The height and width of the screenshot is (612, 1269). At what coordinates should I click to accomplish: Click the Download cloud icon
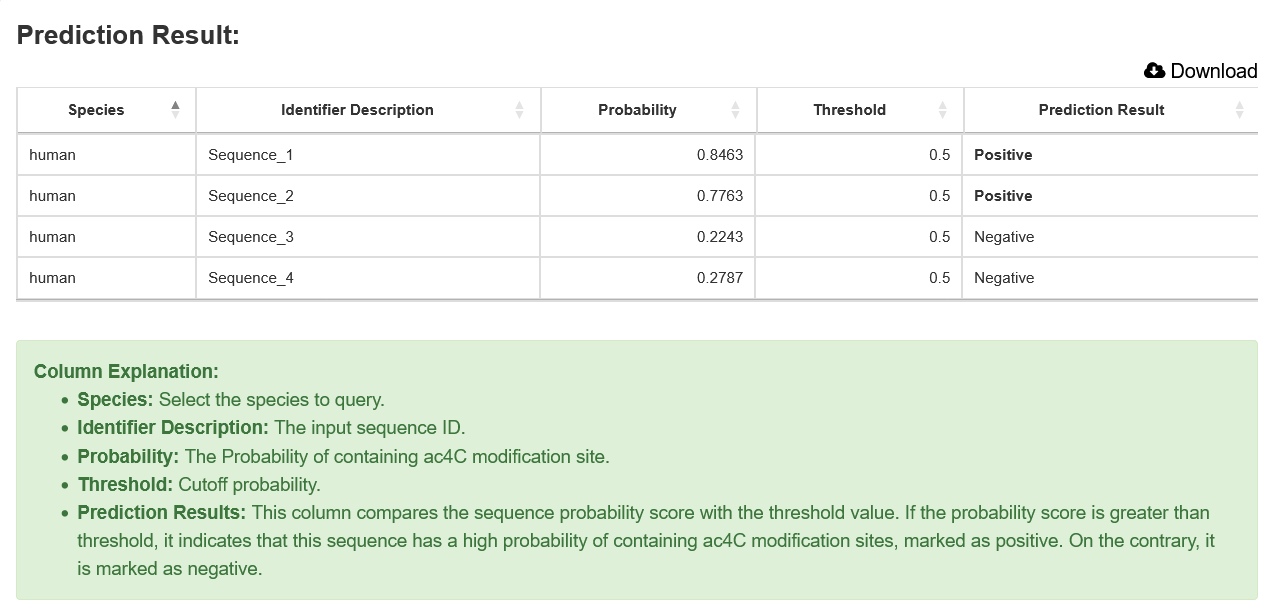tap(1154, 70)
